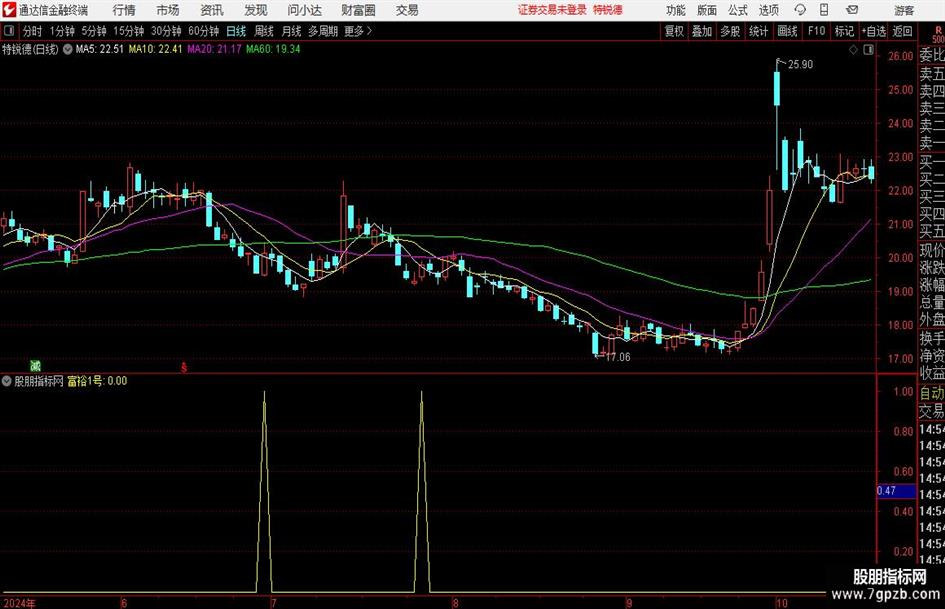Switch to the 分时 chart tab
Screen dimensions: 945x609
click(x=33, y=31)
